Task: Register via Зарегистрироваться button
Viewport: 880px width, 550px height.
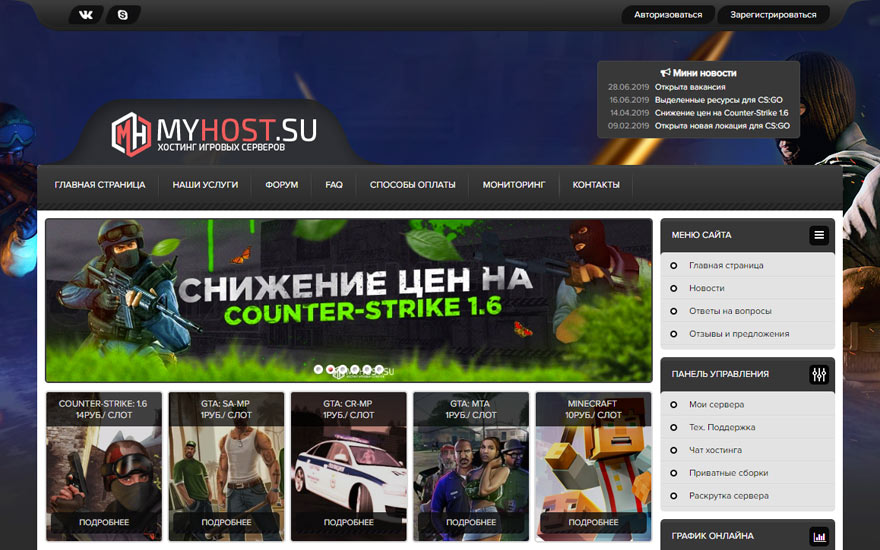Action: [773, 15]
